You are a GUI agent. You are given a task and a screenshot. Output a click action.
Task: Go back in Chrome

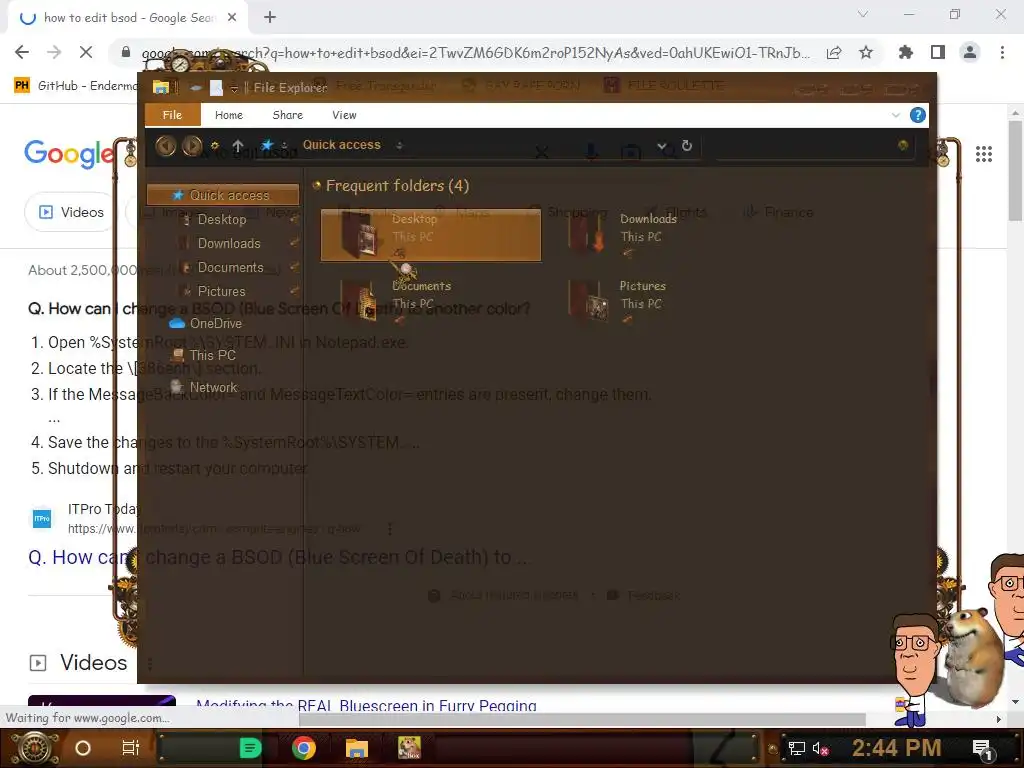(x=22, y=52)
